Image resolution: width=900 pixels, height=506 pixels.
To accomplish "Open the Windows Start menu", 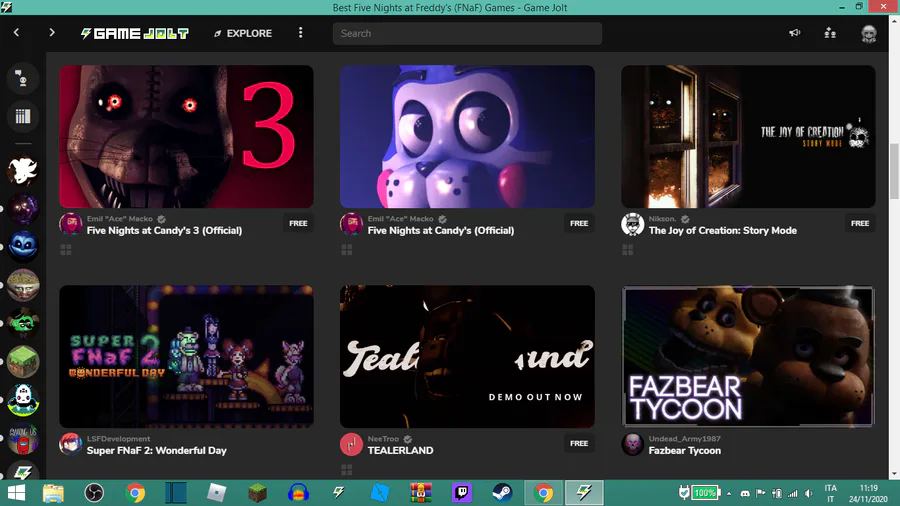I will point(16,493).
